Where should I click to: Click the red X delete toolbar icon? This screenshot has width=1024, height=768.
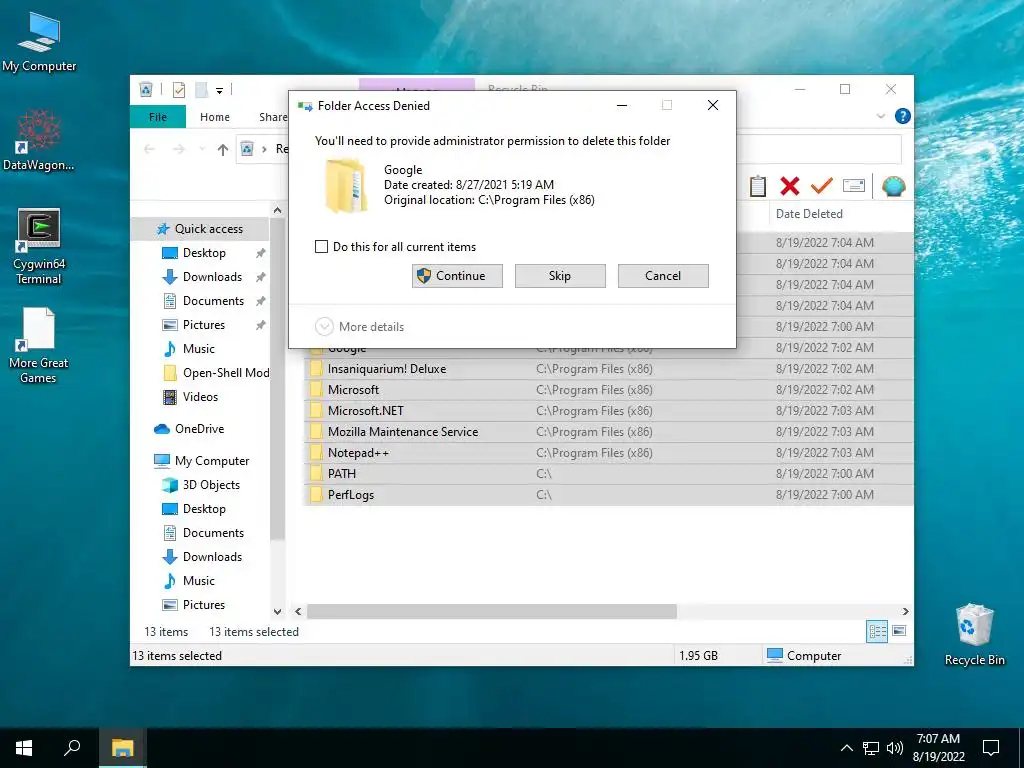(790, 186)
